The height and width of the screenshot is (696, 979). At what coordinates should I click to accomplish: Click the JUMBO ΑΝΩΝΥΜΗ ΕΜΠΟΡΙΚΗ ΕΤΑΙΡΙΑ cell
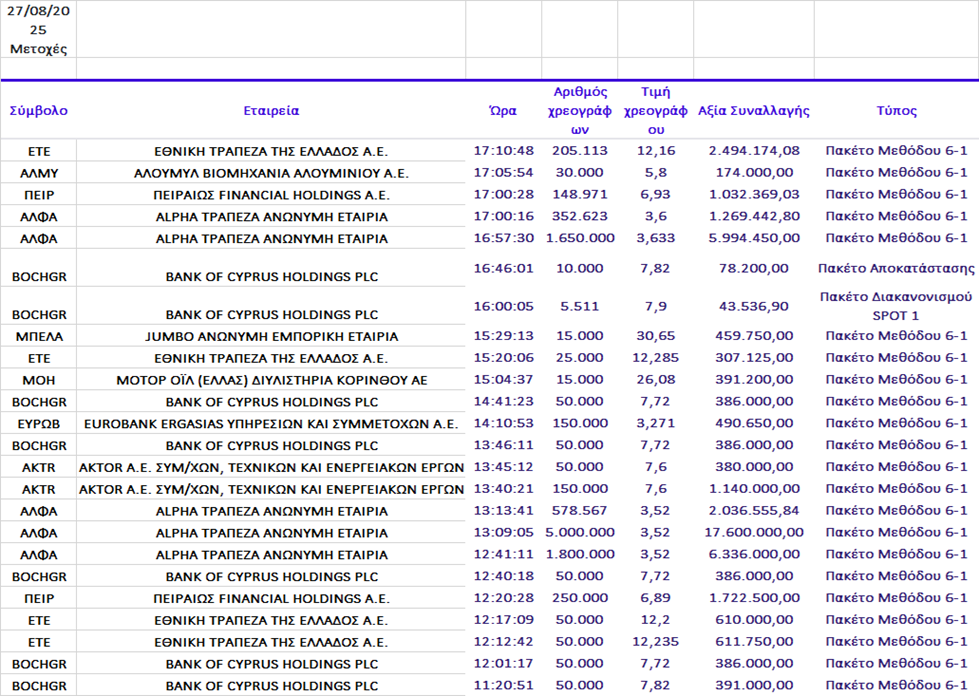coord(271,336)
